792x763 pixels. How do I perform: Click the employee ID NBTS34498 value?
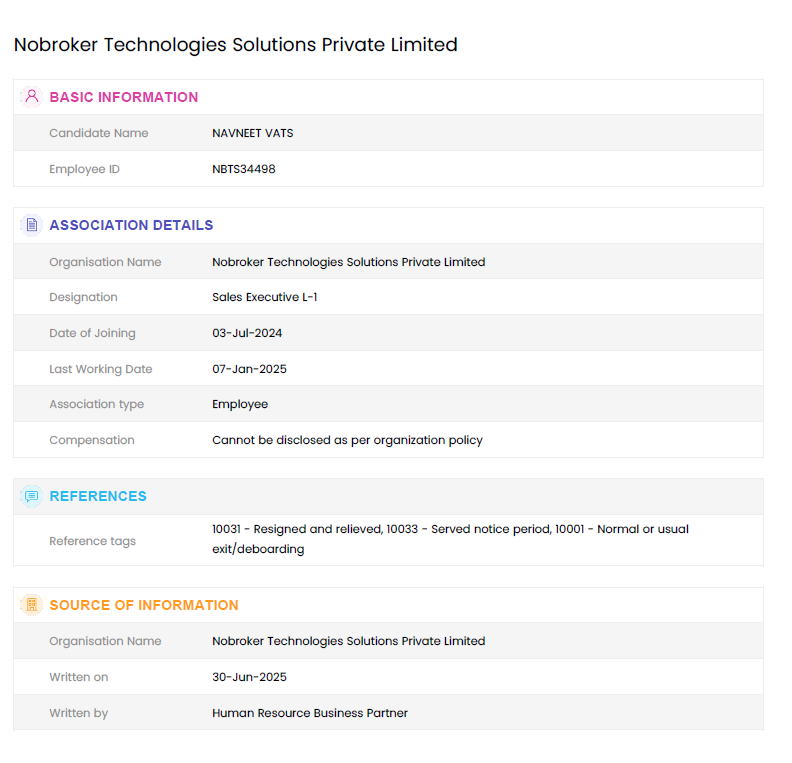coord(244,169)
